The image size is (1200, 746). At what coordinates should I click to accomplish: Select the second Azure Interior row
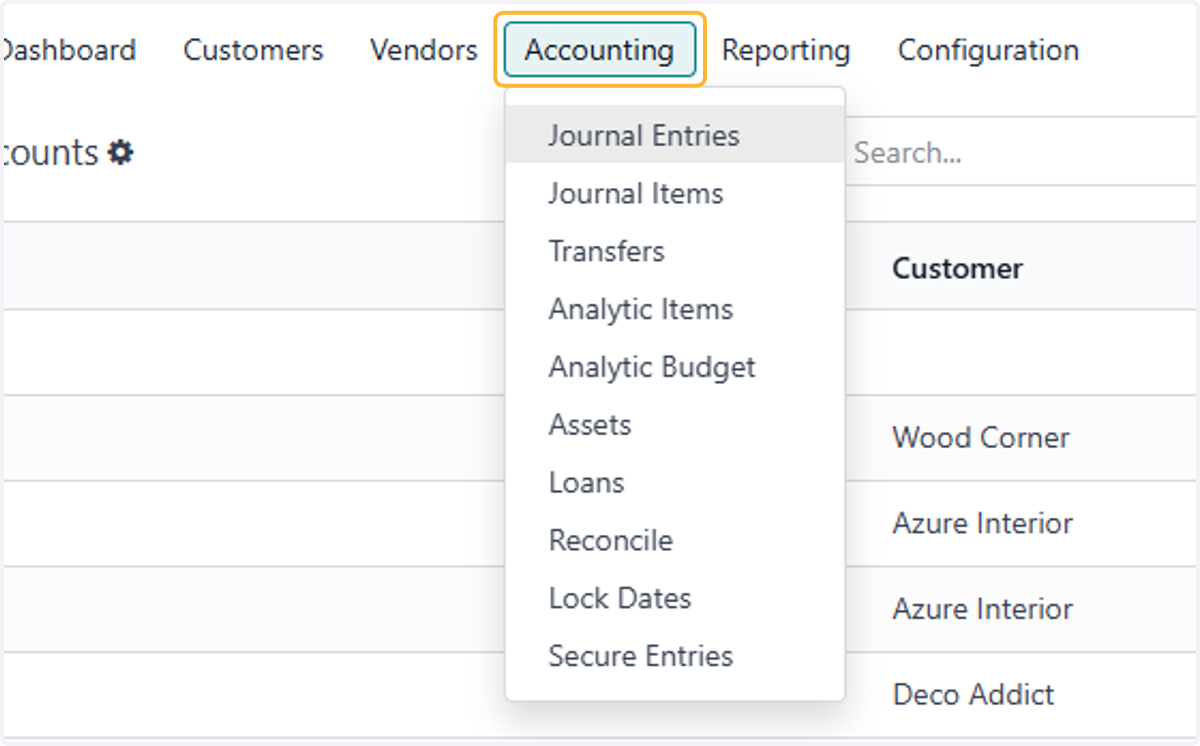point(982,609)
